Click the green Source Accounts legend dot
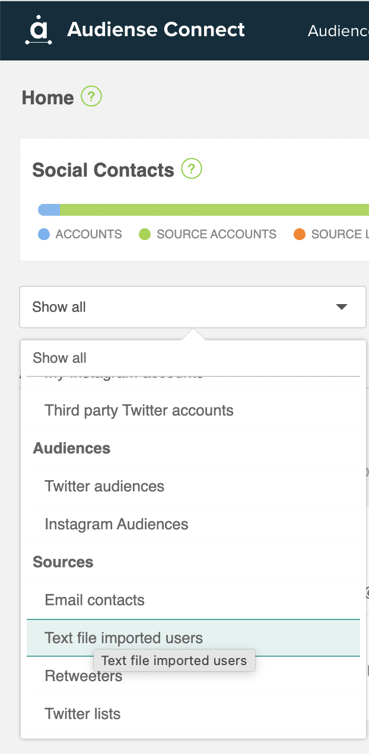 pos(145,234)
